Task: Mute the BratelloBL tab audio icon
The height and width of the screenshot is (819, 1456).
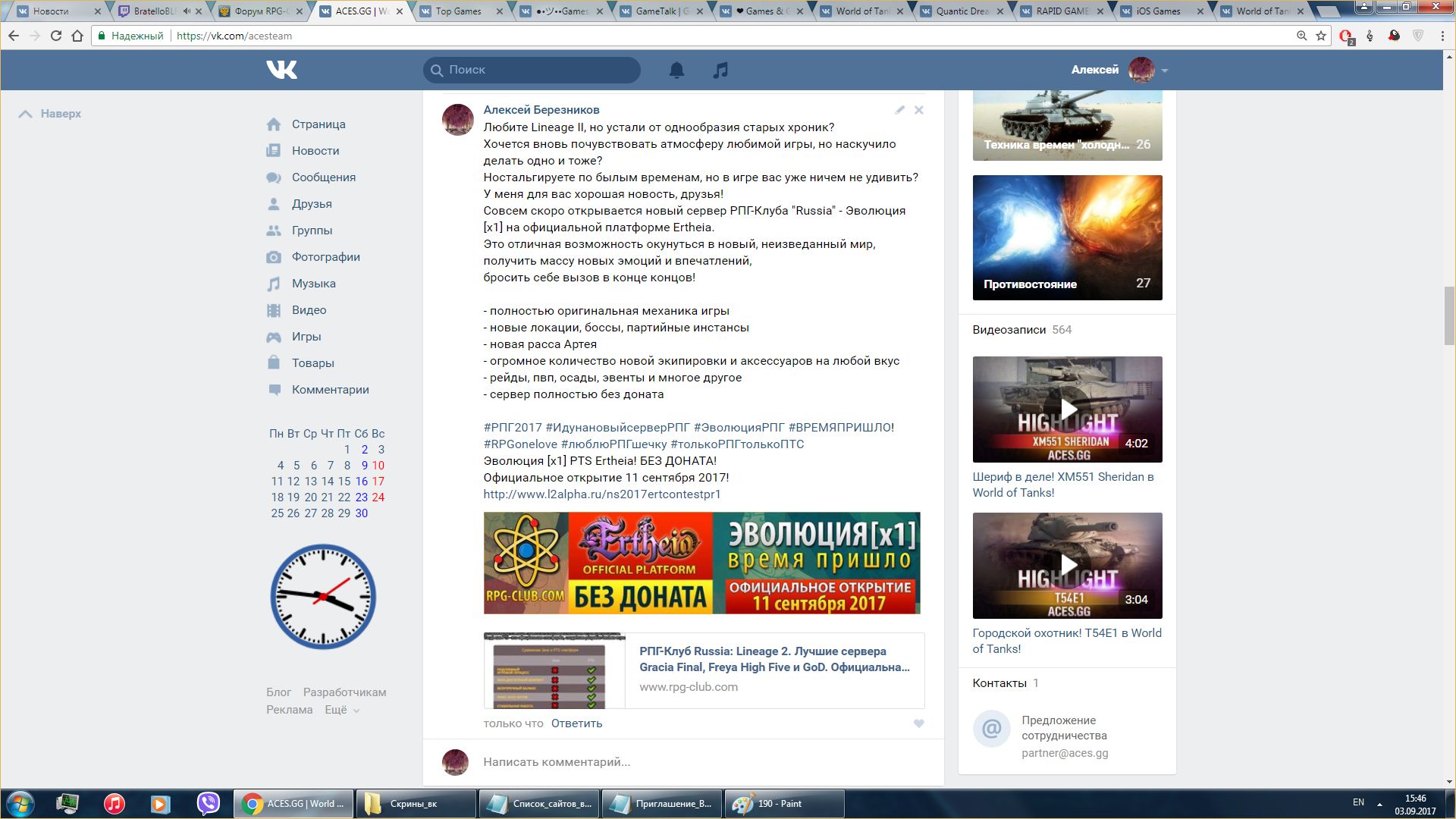Action: [x=187, y=11]
